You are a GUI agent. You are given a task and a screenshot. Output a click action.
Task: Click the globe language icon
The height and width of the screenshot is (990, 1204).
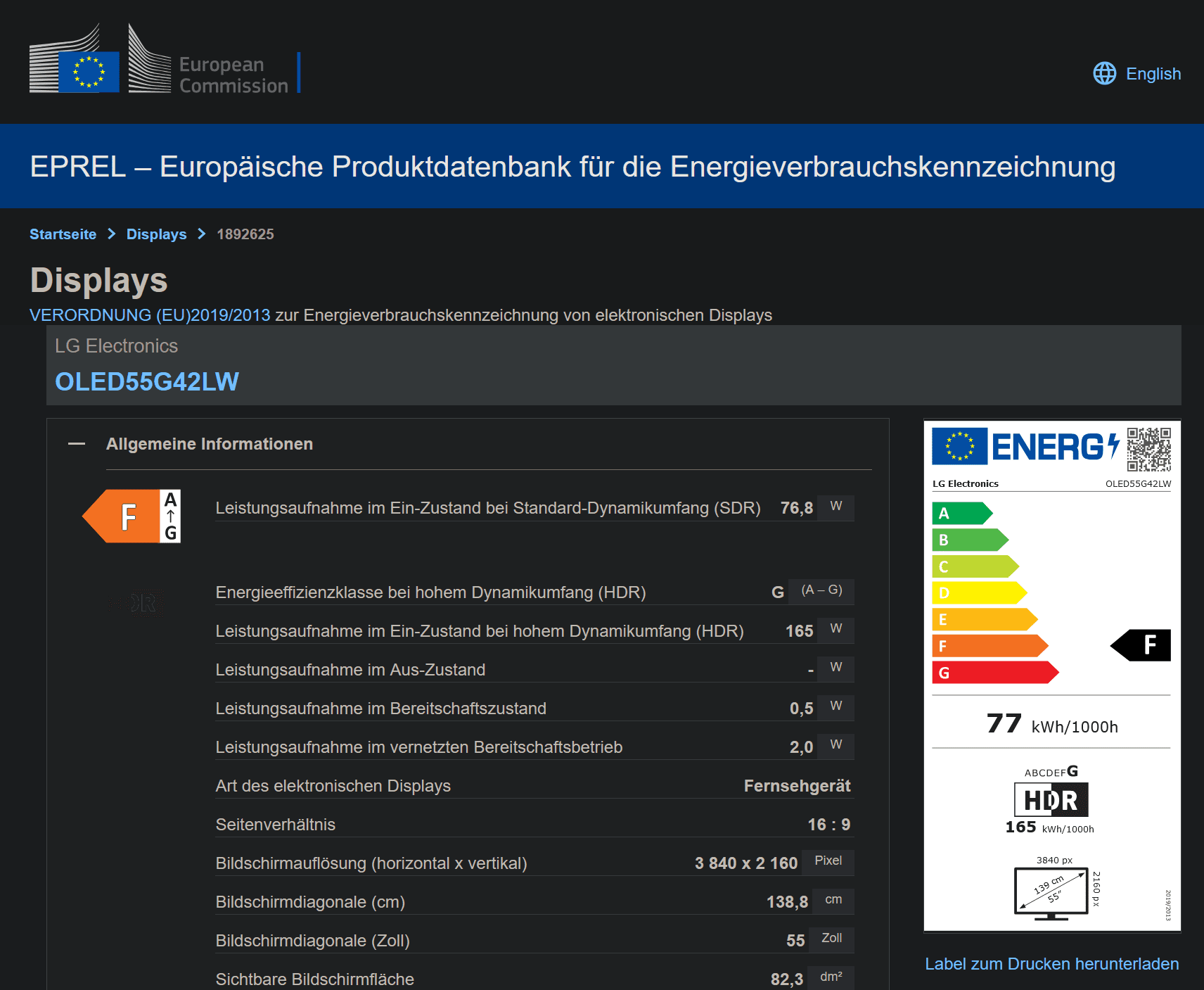[x=1104, y=73]
